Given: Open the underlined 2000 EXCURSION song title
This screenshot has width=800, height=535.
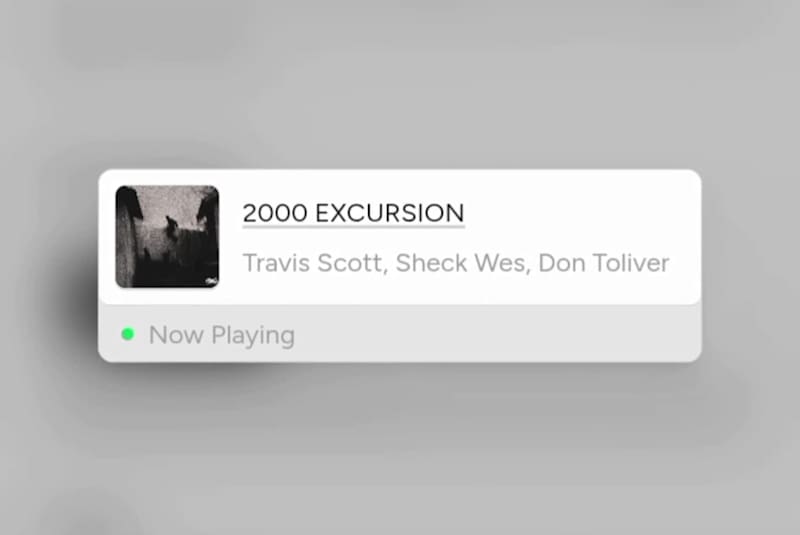Looking at the screenshot, I should point(354,213).
